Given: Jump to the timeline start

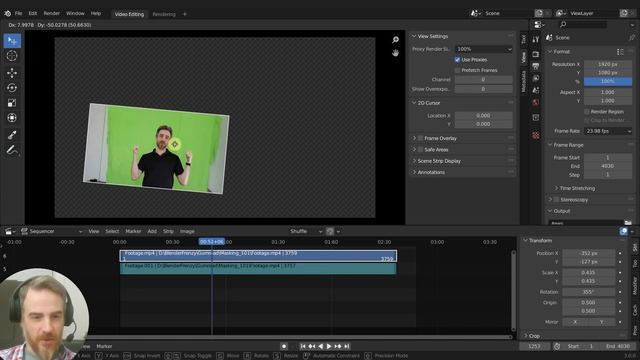Looking at the screenshot, I should (303, 346).
